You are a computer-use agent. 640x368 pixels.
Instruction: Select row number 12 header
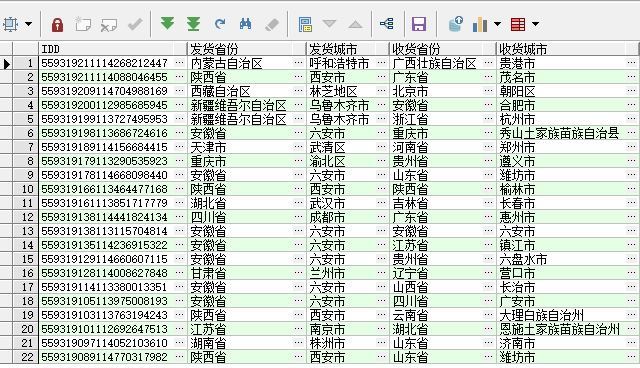point(25,217)
